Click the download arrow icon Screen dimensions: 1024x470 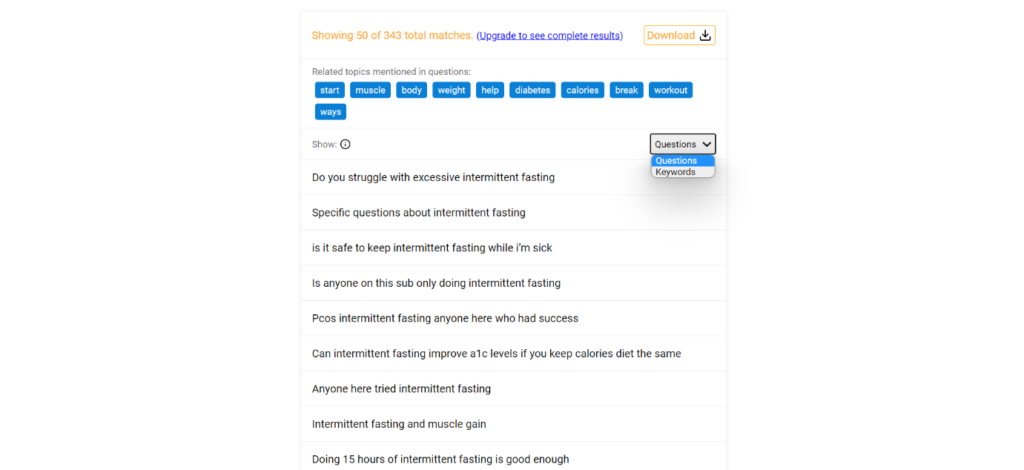[x=705, y=35]
